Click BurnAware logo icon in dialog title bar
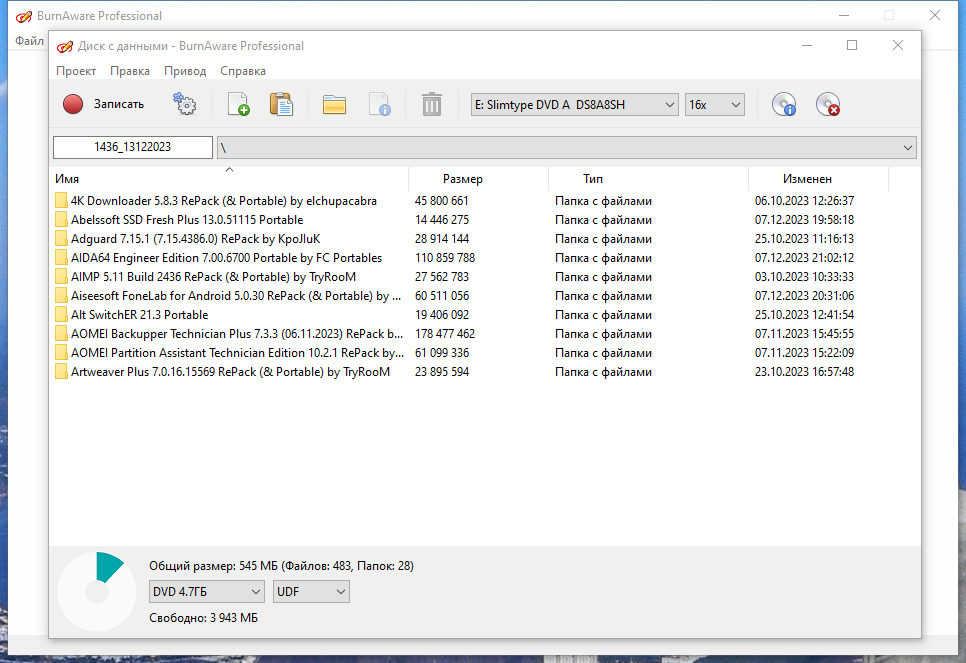966x663 pixels. tap(65, 46)
